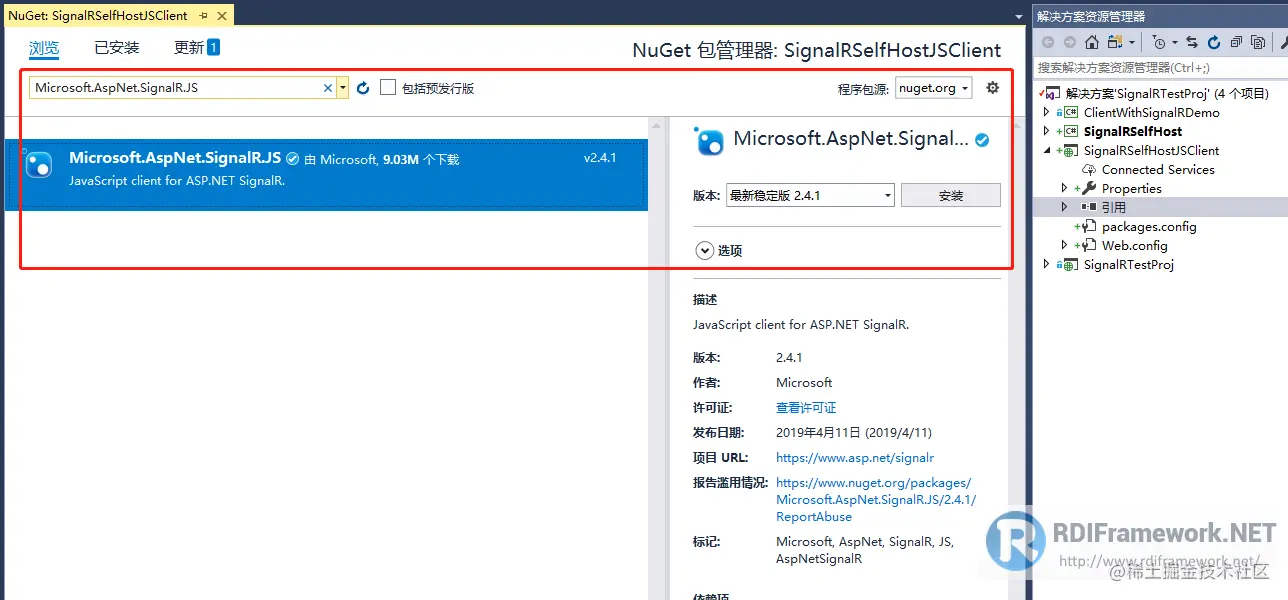Image resolution: width=1288 pixels, height=600 pixels.
Task: Open NuGet package manager settings gear
Action: tap(992, 87)
